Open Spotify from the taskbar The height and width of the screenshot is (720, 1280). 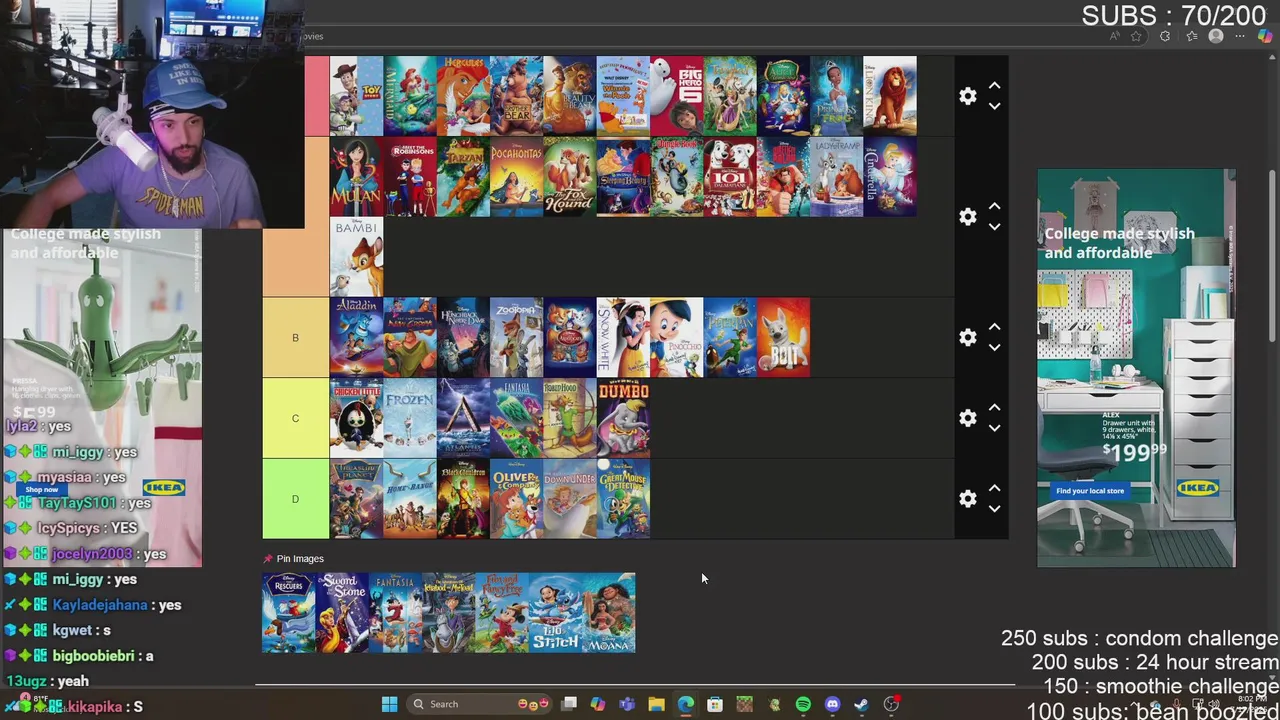pos(803,704)
